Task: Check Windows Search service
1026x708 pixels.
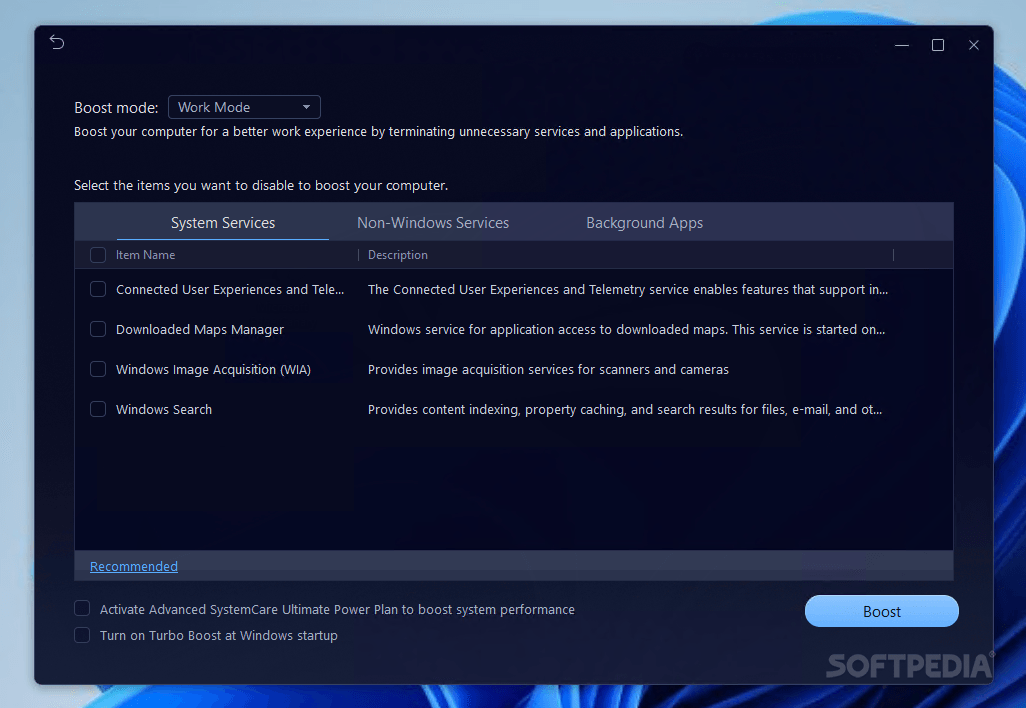Action: (x=98, y=409)
